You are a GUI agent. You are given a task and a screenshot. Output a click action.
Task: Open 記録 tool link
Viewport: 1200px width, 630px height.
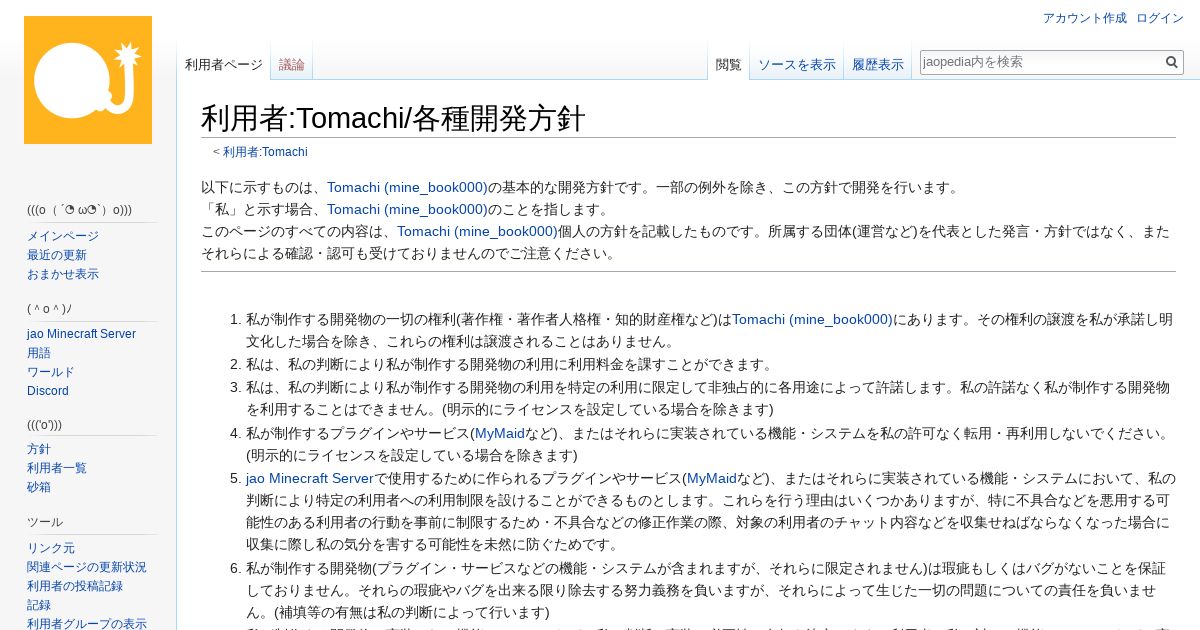point(39,605)
